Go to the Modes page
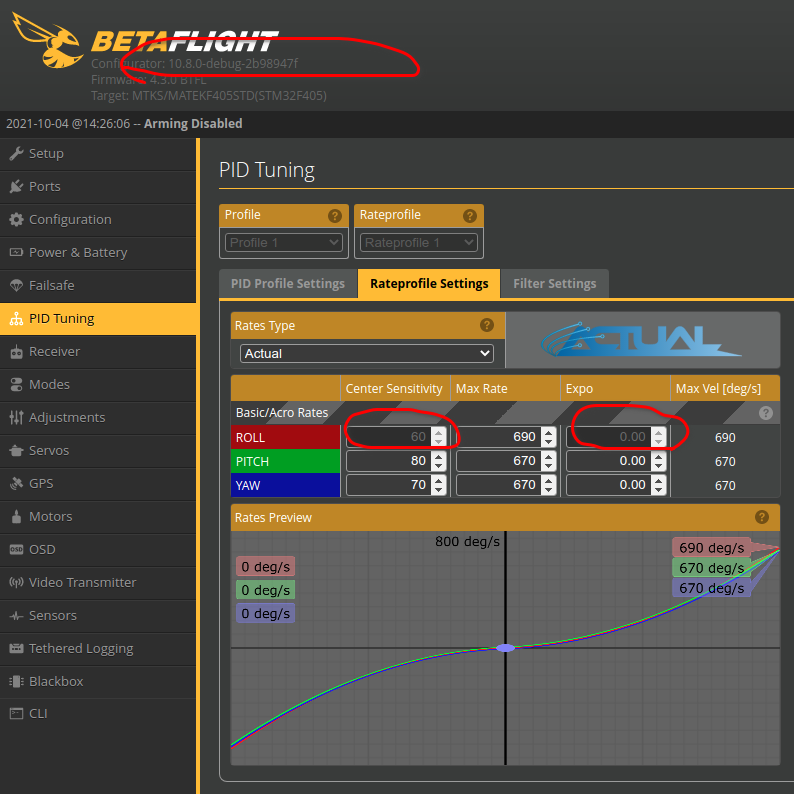The height and width of the screenshot is (794, 794). 98,384
